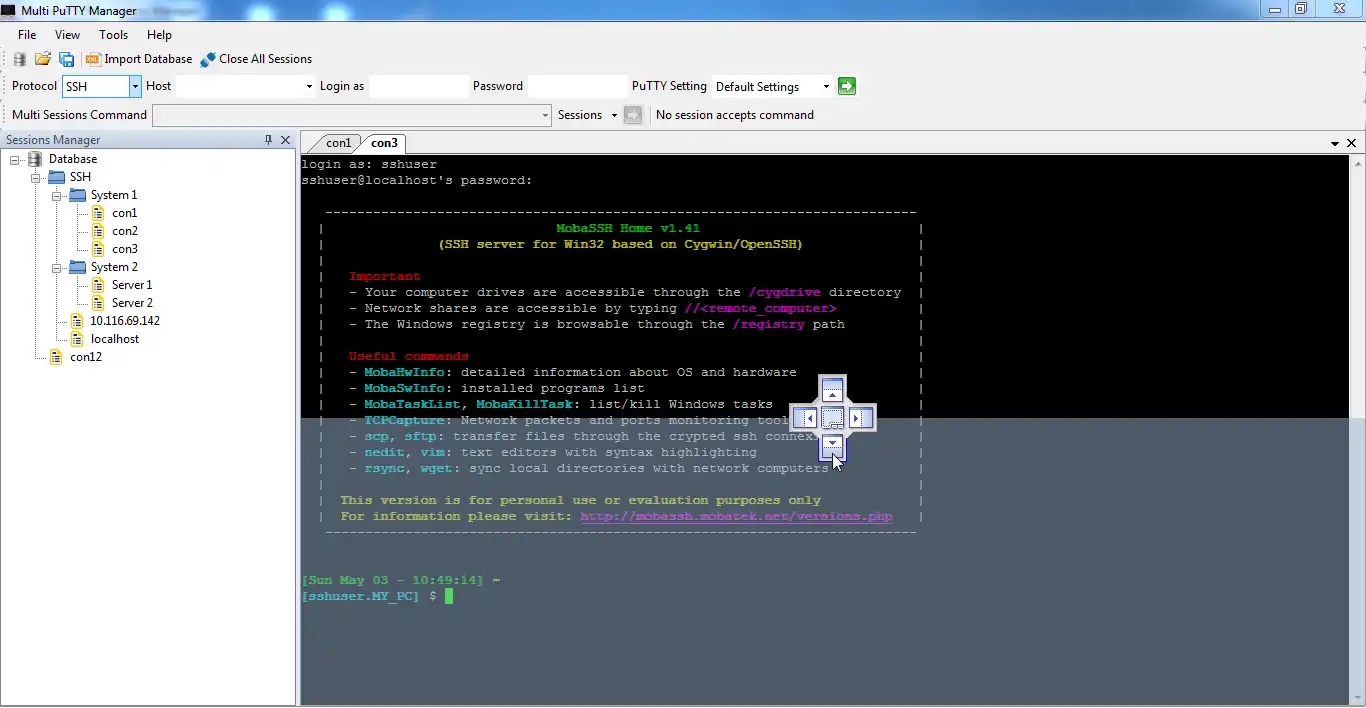Click the dock right arrow indicator

(x=859, y=417)
